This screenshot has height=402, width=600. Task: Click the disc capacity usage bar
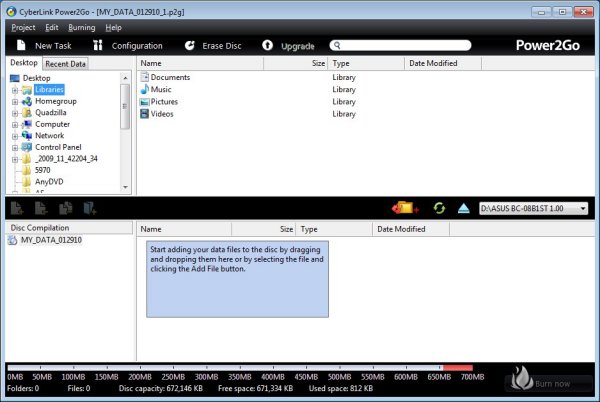coord(240,368)
